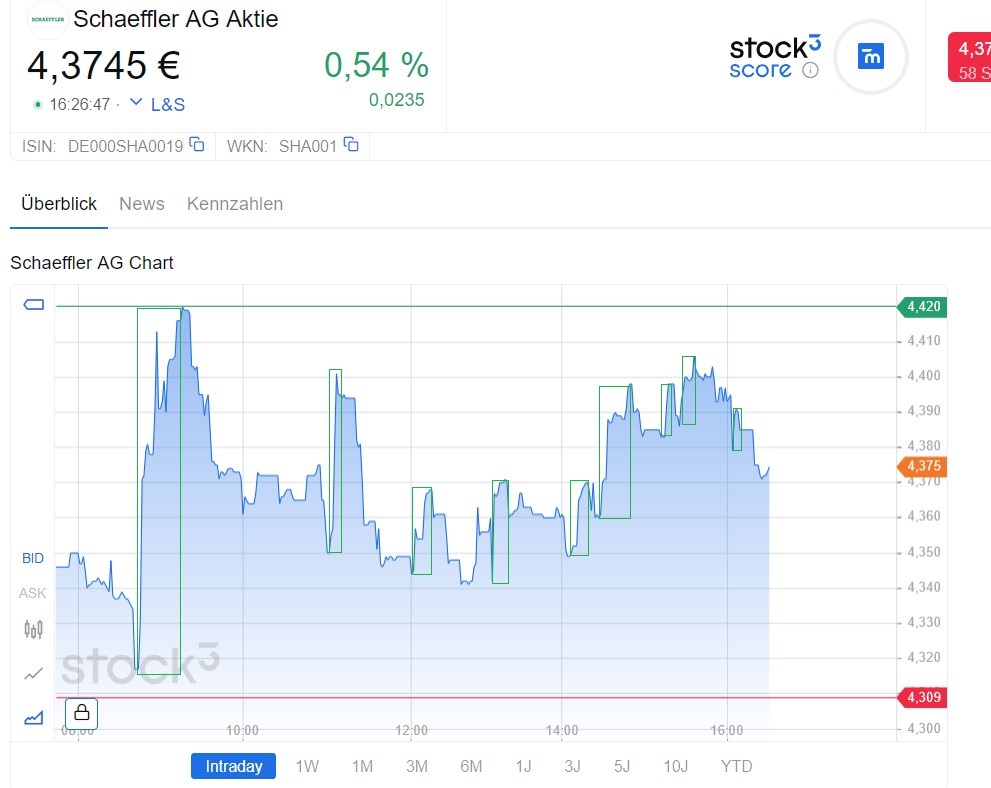Screen dimensions: 991x788
Task: Switch to the Kennzahlen tab
Action: 235,204
